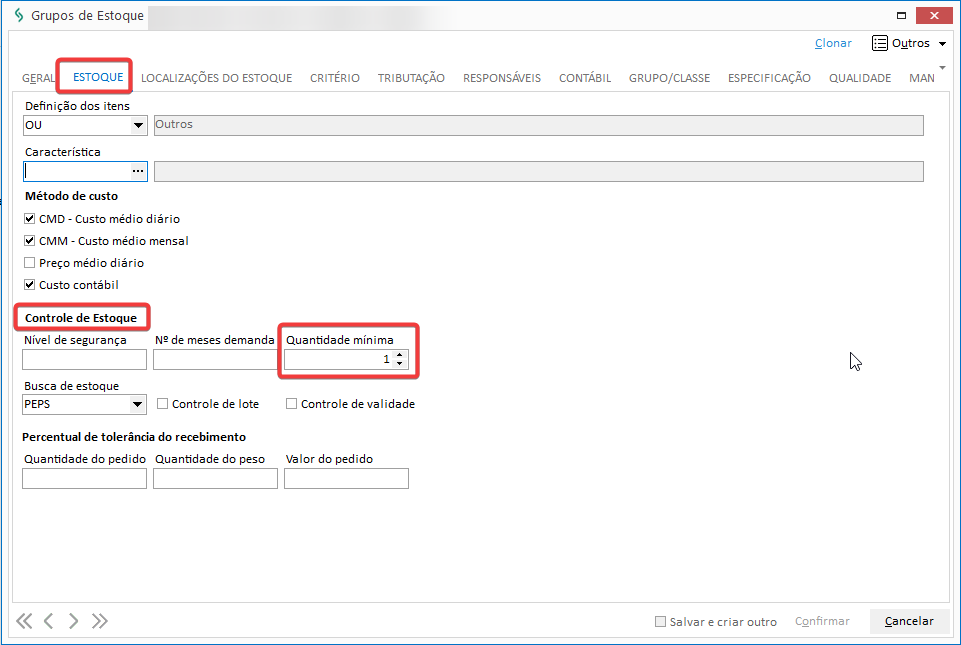Open Definição dos itens dropdown
961x645 pixels.
138,126
